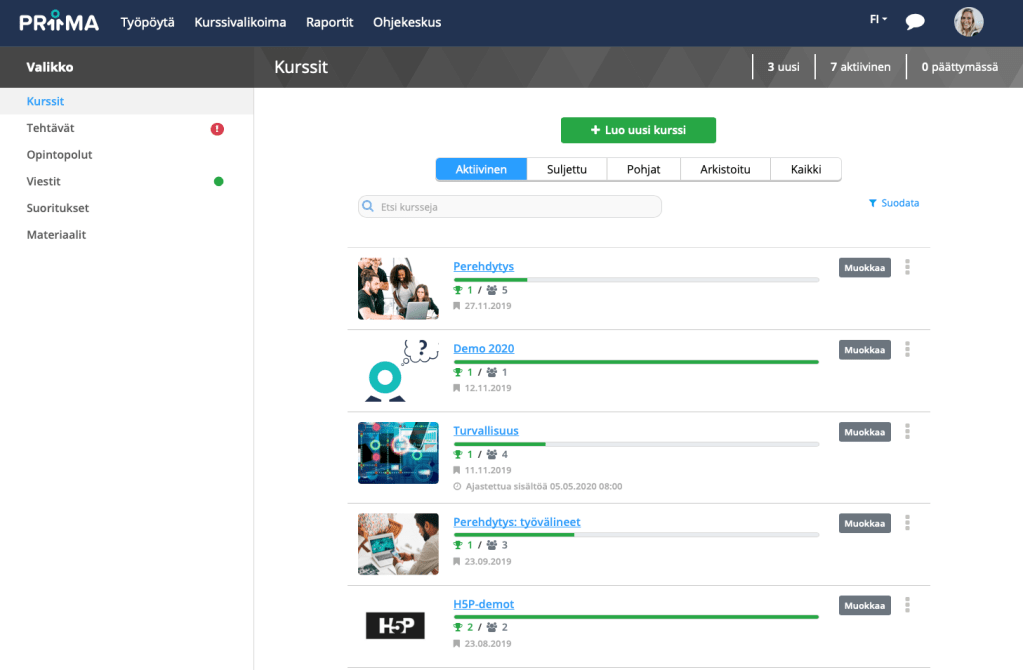Open Raportit in the top menu

pos(329,22)
